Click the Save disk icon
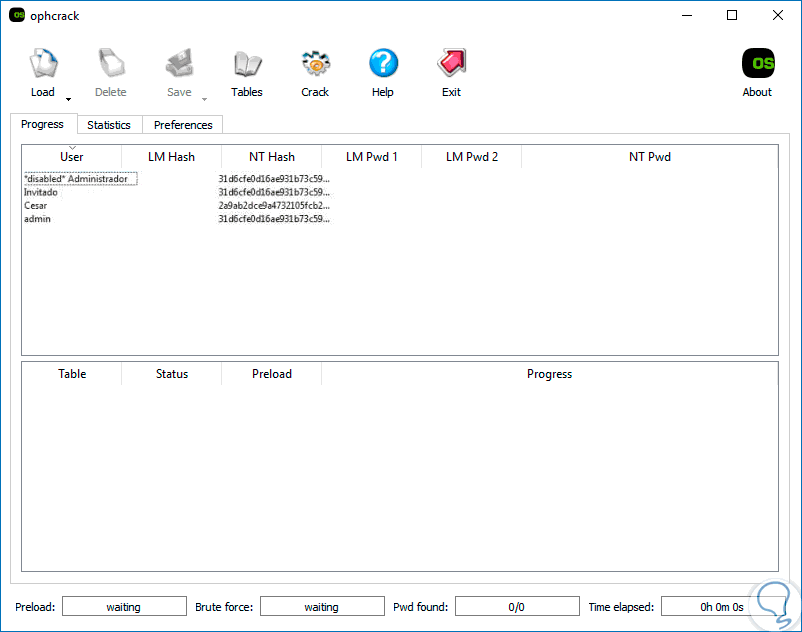The image size is (802, 632). [x=180, y=63]
